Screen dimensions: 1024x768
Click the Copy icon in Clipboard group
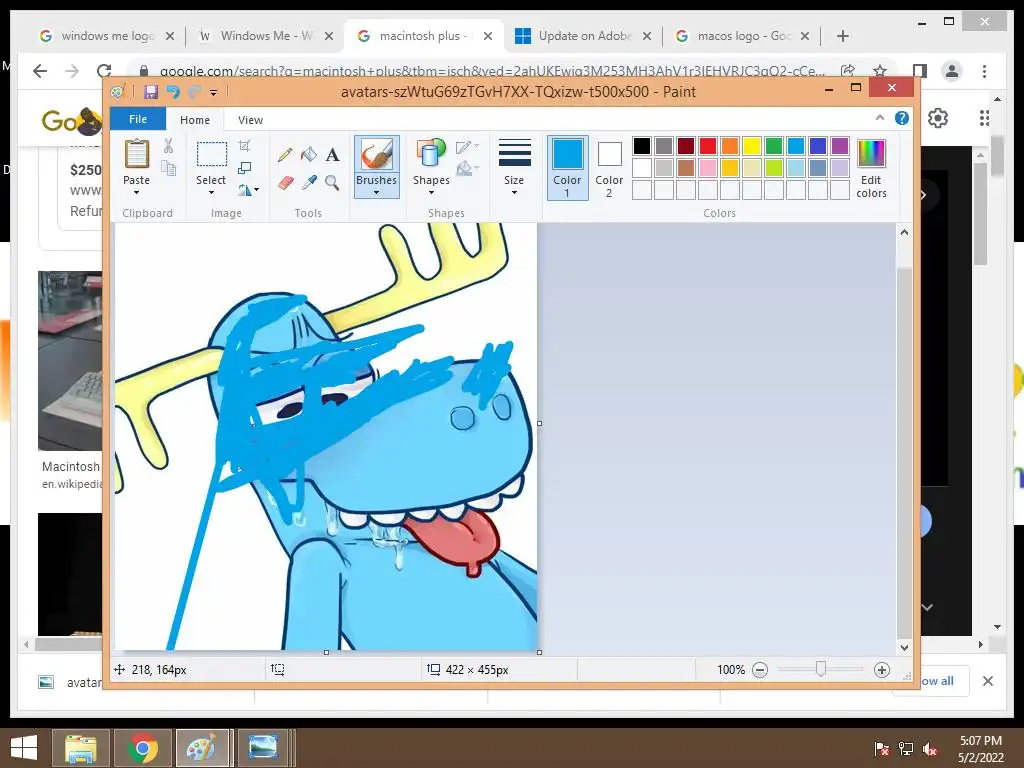(x=168, y=168)
